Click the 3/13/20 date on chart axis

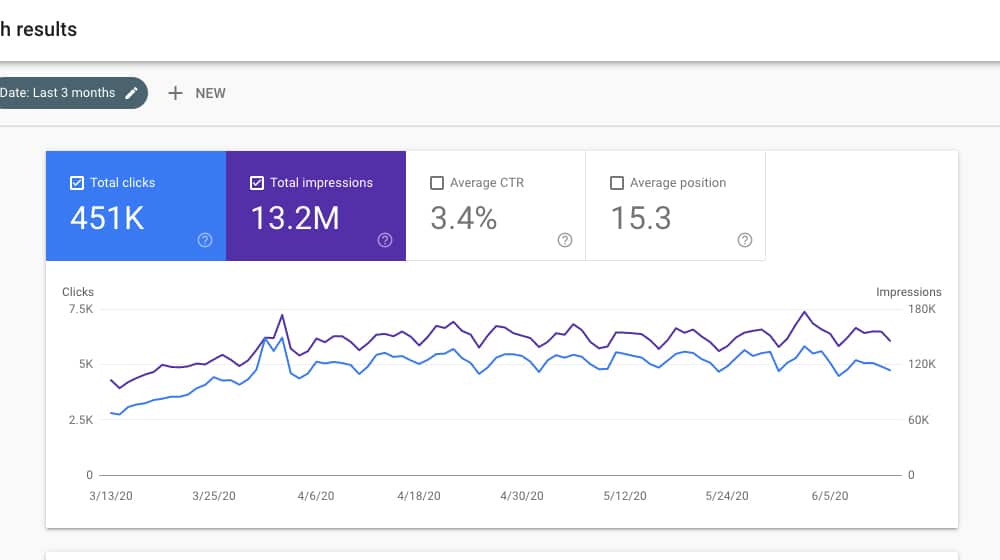109,496
